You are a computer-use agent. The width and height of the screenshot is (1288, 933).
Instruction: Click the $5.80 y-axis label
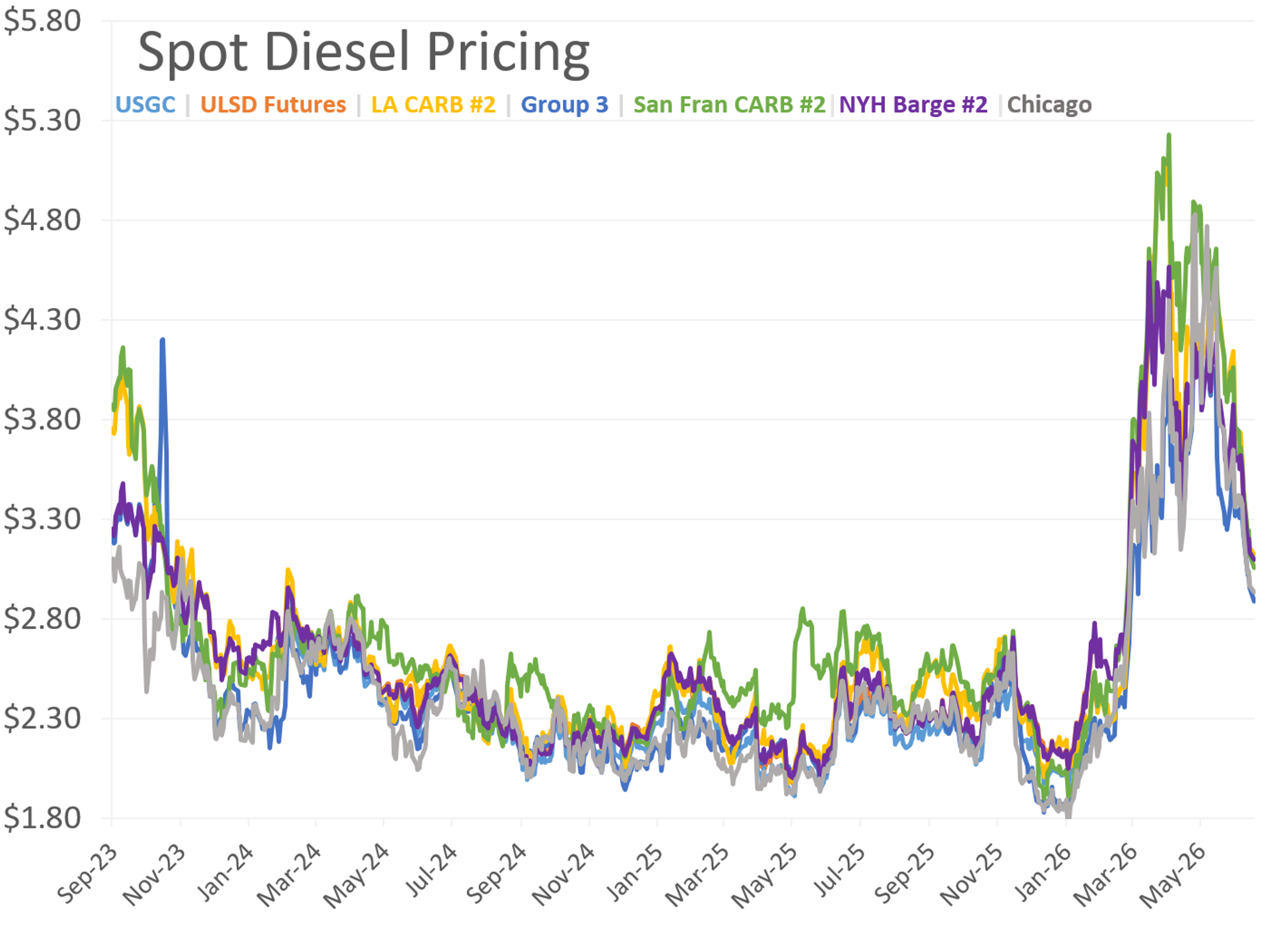click(x=42, y=21)
